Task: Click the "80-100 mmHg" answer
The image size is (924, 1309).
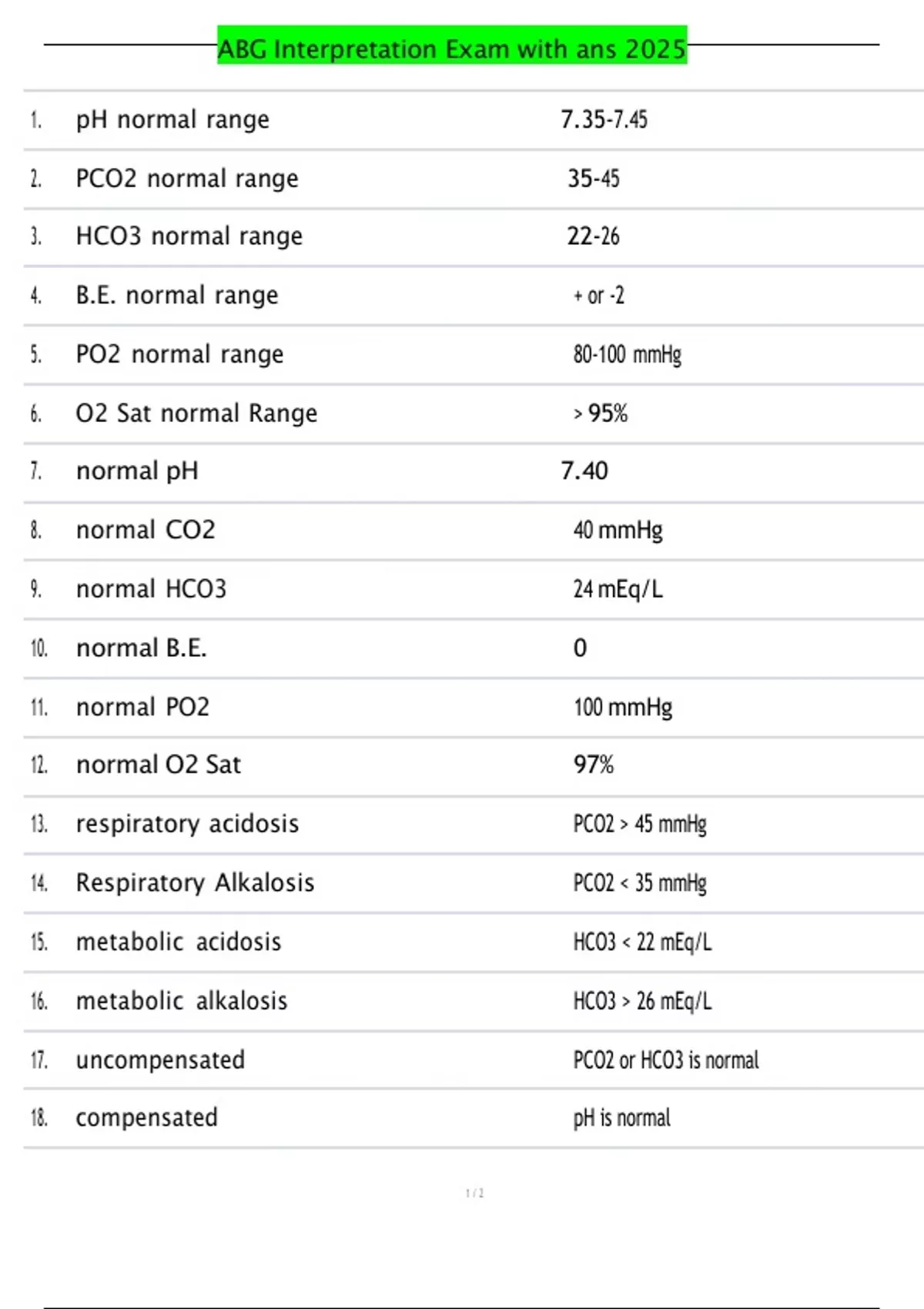Action: (x=627, y=355)
